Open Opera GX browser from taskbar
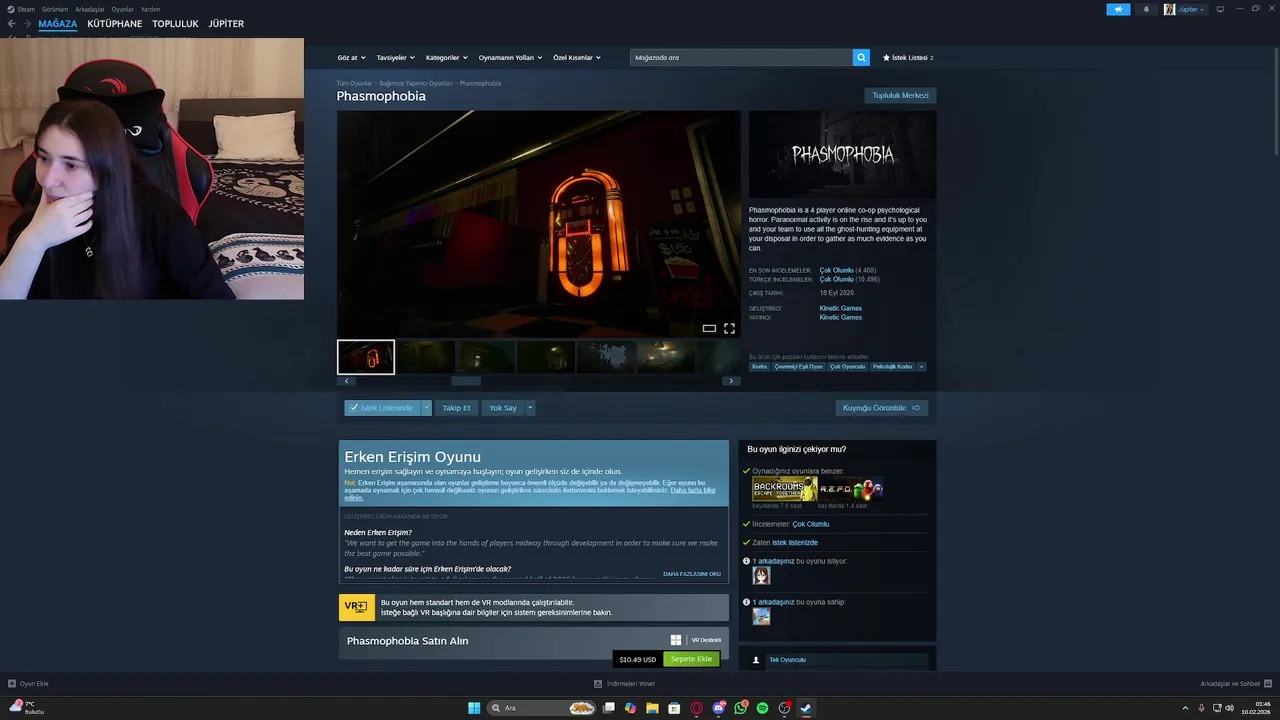Image resolution: width=1280 pixels, height=720 pixels. point(697,708)
